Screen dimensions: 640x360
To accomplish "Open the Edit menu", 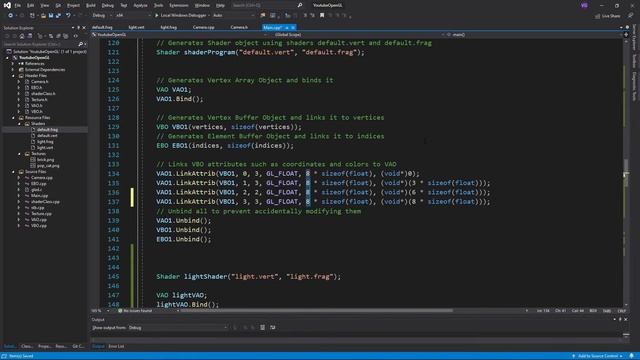I will coord(31,5).
